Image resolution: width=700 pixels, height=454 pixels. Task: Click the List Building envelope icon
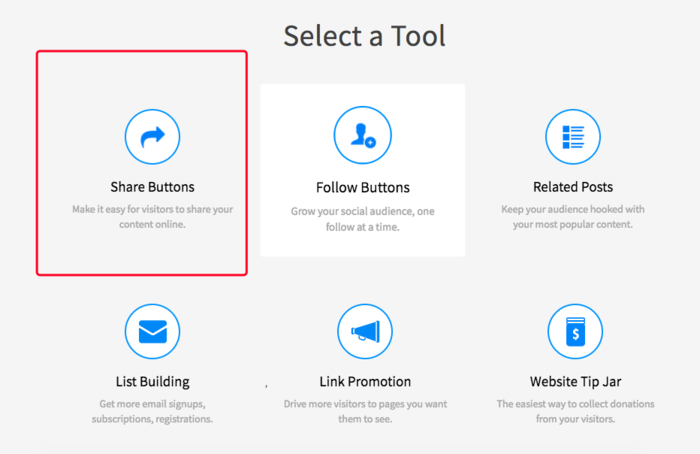(x=152, y=331)
